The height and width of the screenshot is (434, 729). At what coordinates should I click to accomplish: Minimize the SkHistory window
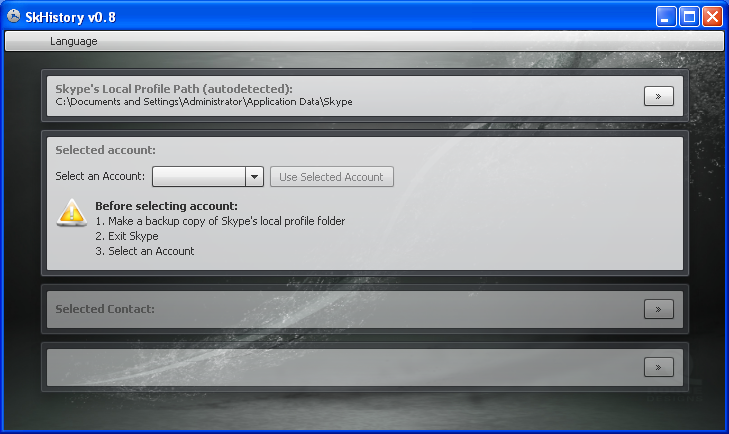click(x=666, y=17)
